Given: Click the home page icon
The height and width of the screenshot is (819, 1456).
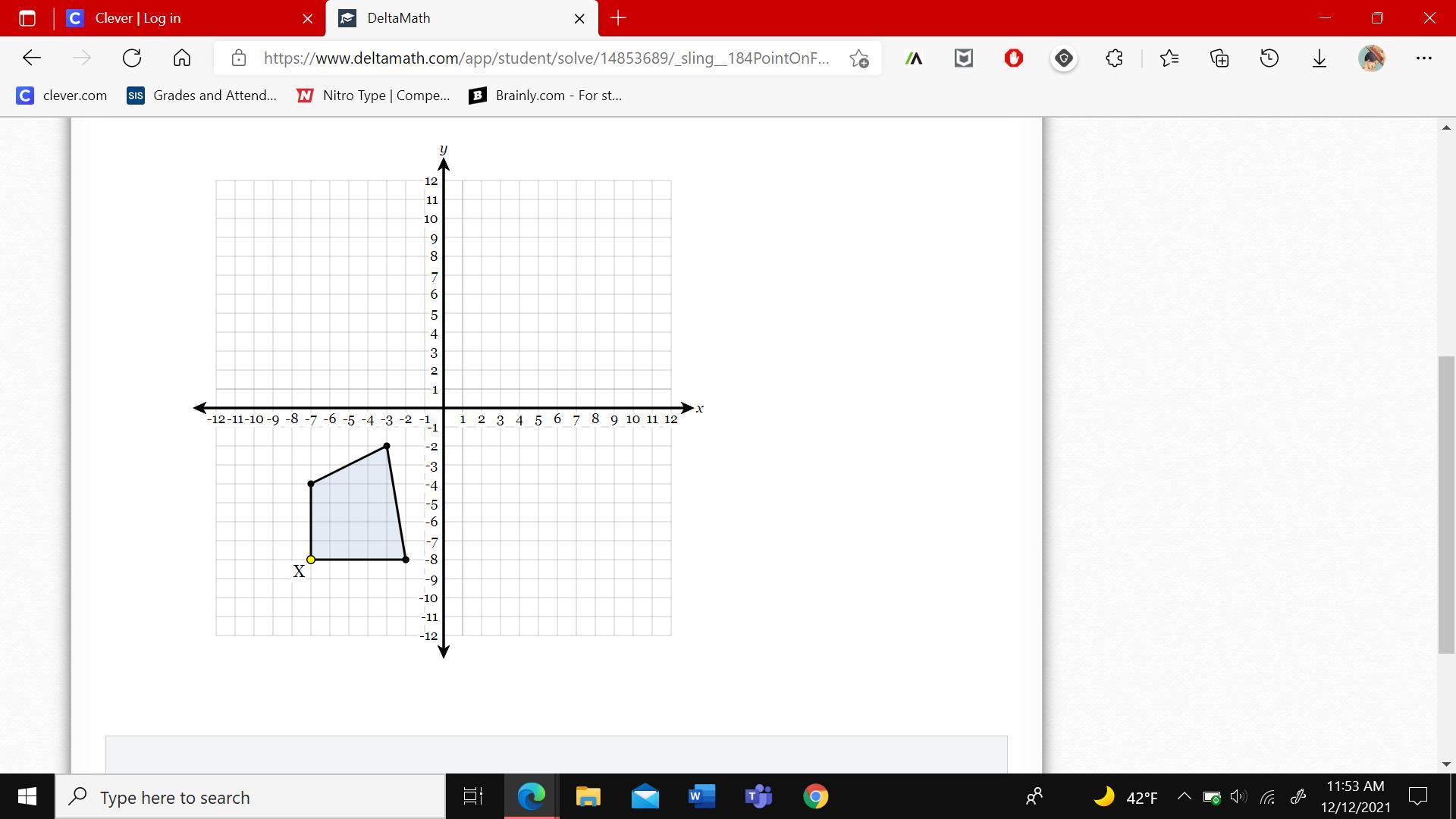Looking at the screenshot, I should (x=182, y=58).
